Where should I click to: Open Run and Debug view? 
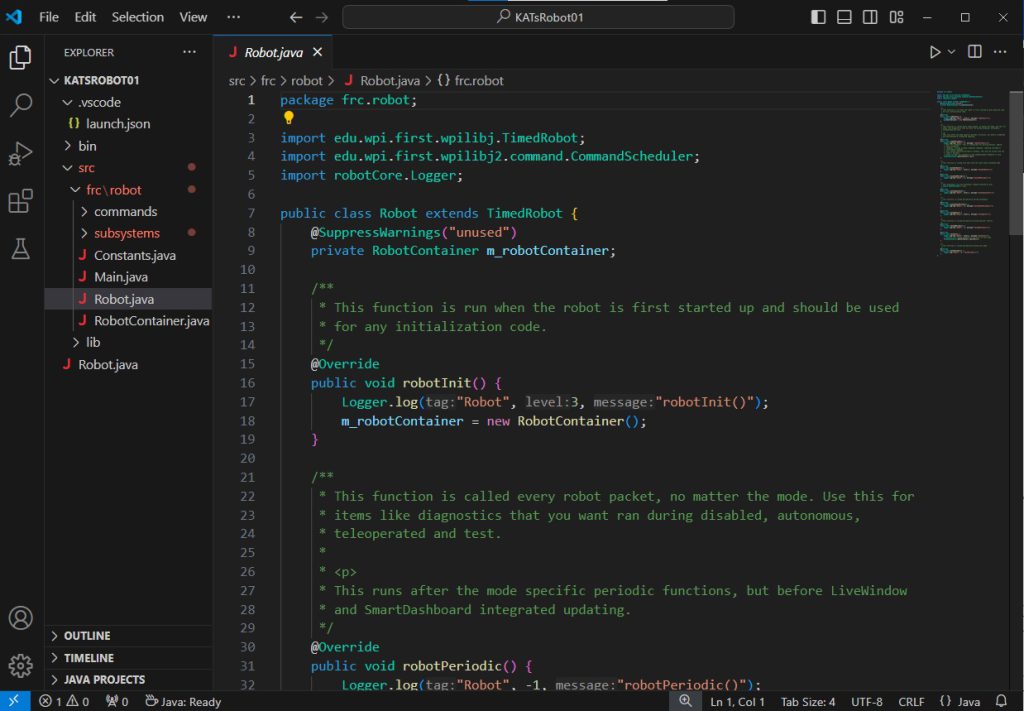(x=20, y=153)
